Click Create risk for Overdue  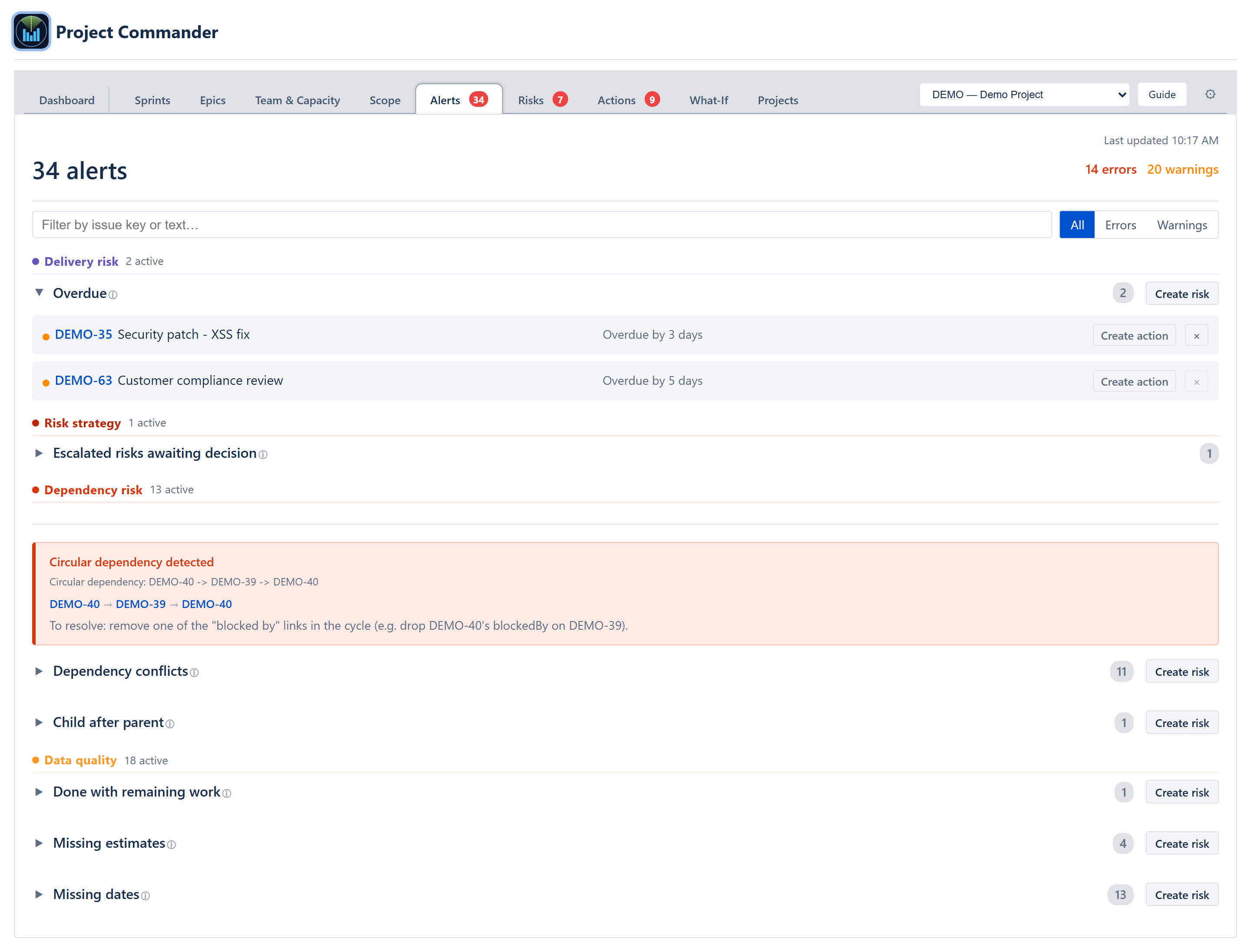click(x=1182, y=294)
